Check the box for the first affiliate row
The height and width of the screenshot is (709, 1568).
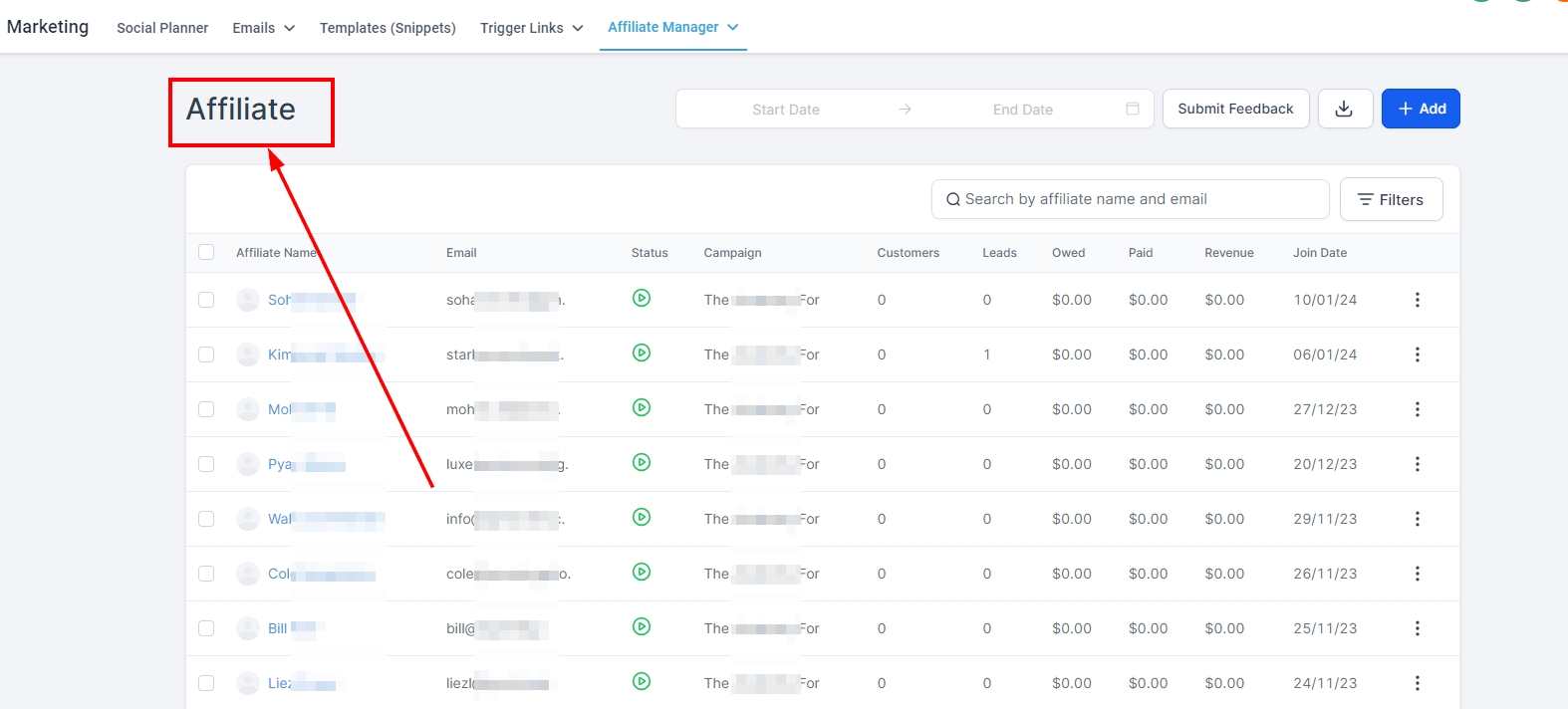pos(206,300)
